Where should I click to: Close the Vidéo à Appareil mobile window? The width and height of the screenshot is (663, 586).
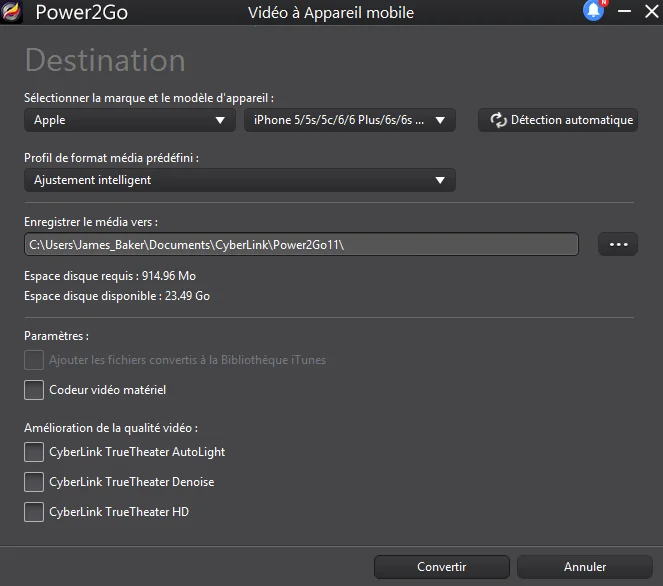click(x=652, y=11)
